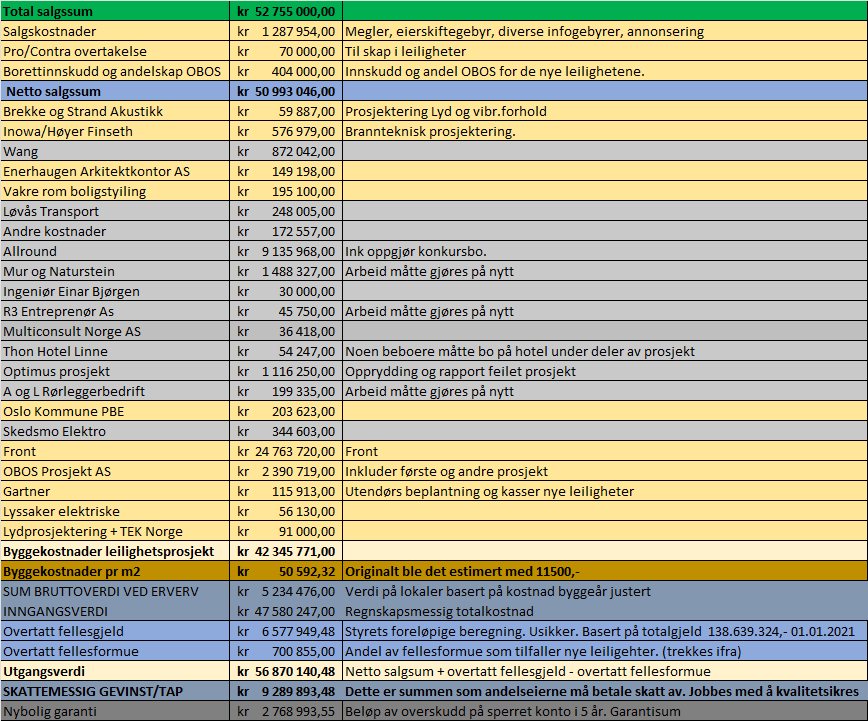The height and width of the screenshot is (721, 868).
Task: Click the note 'Brannteknisk prosjektering.'
Action: (x=430, y=132)
